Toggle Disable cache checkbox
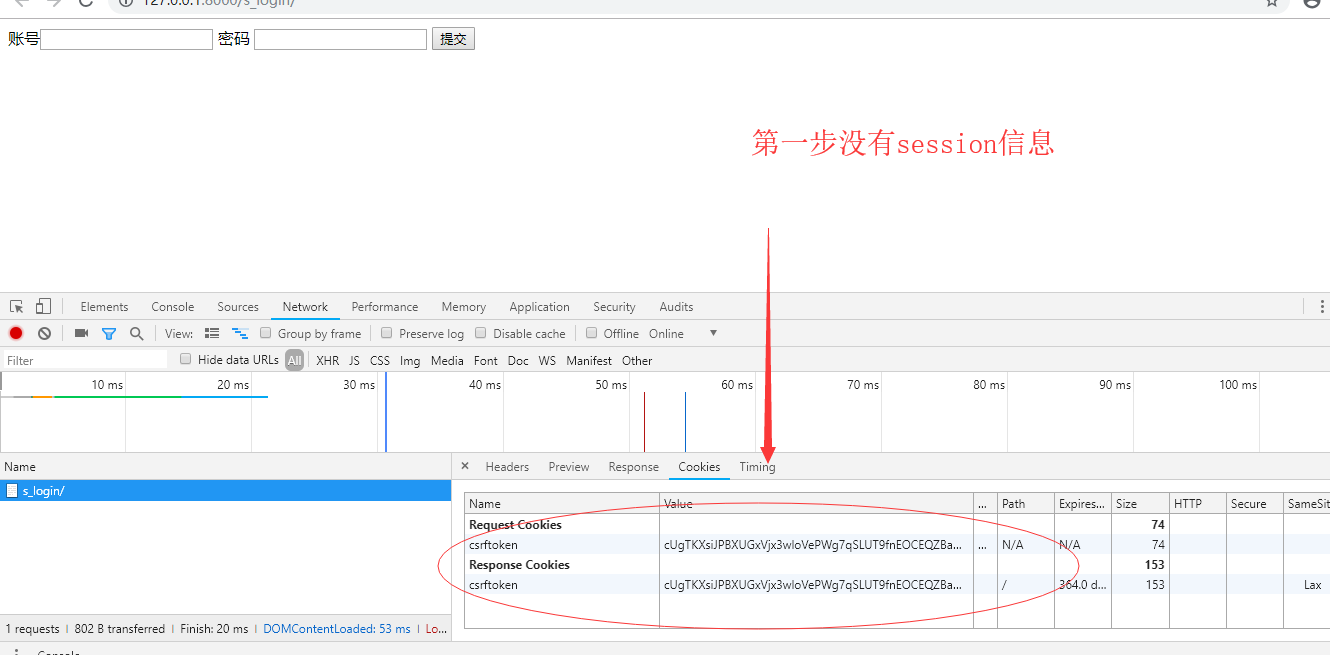The image size is (1330, 655). [481, 333]
